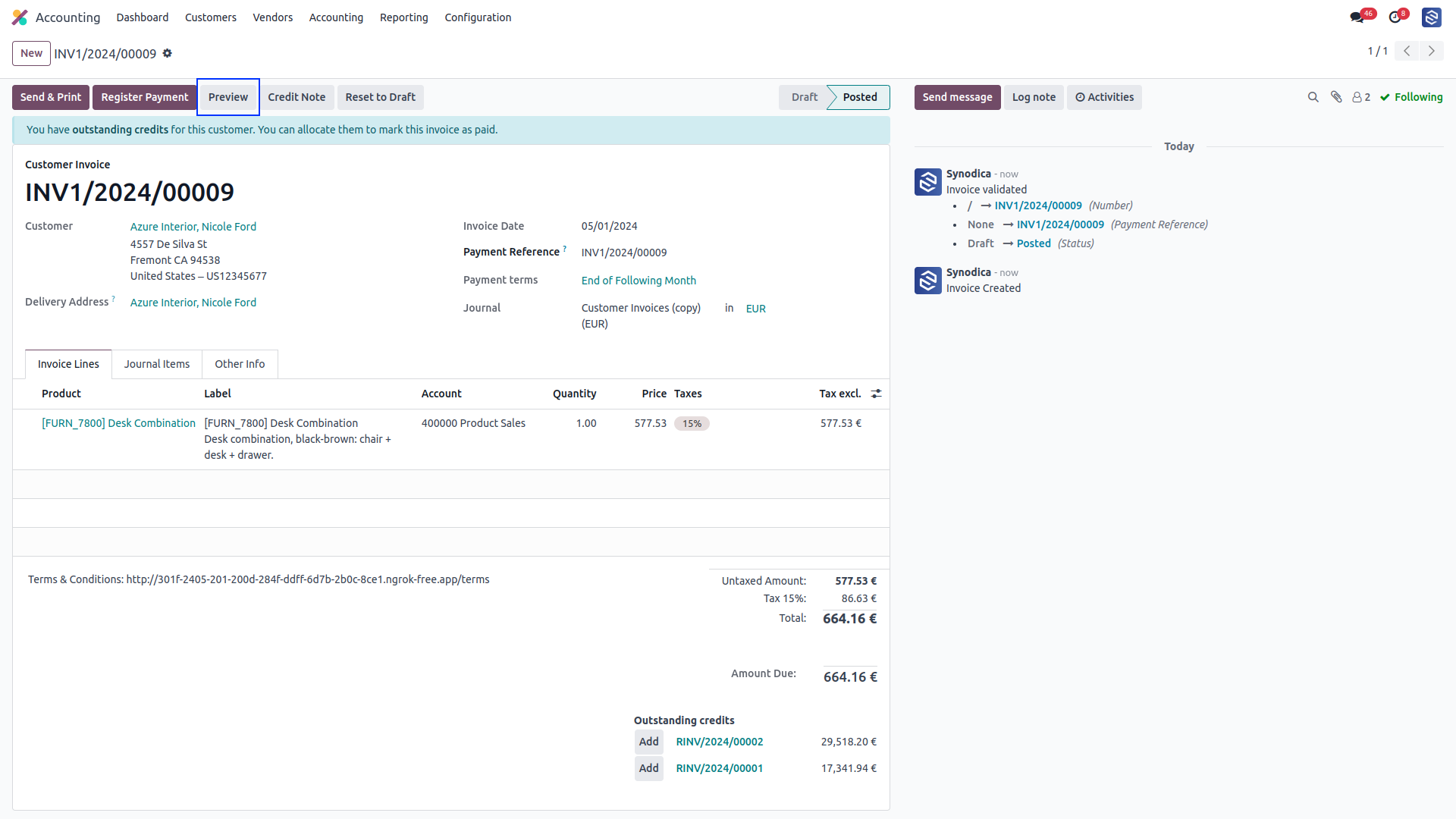Image resolution: width=1456 pixels, height=819 pixels.
Task: Open credit note RINV/2024/00001 link
Action: (x=720, y=768)
